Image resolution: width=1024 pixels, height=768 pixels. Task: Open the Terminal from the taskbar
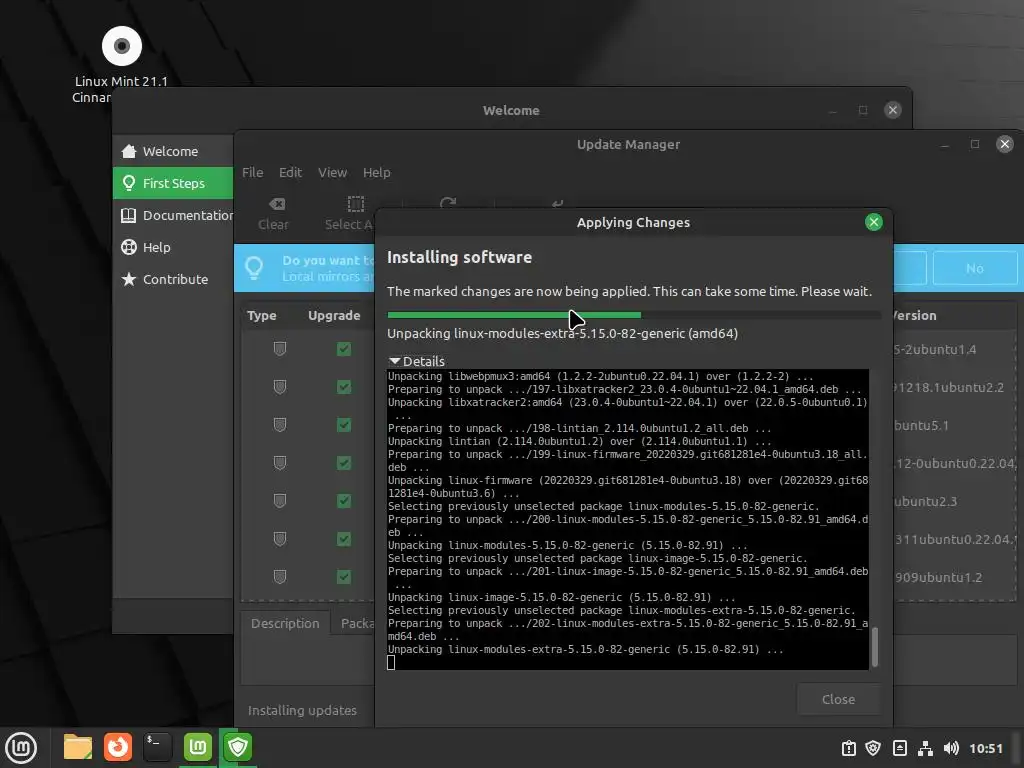(157, 747)
